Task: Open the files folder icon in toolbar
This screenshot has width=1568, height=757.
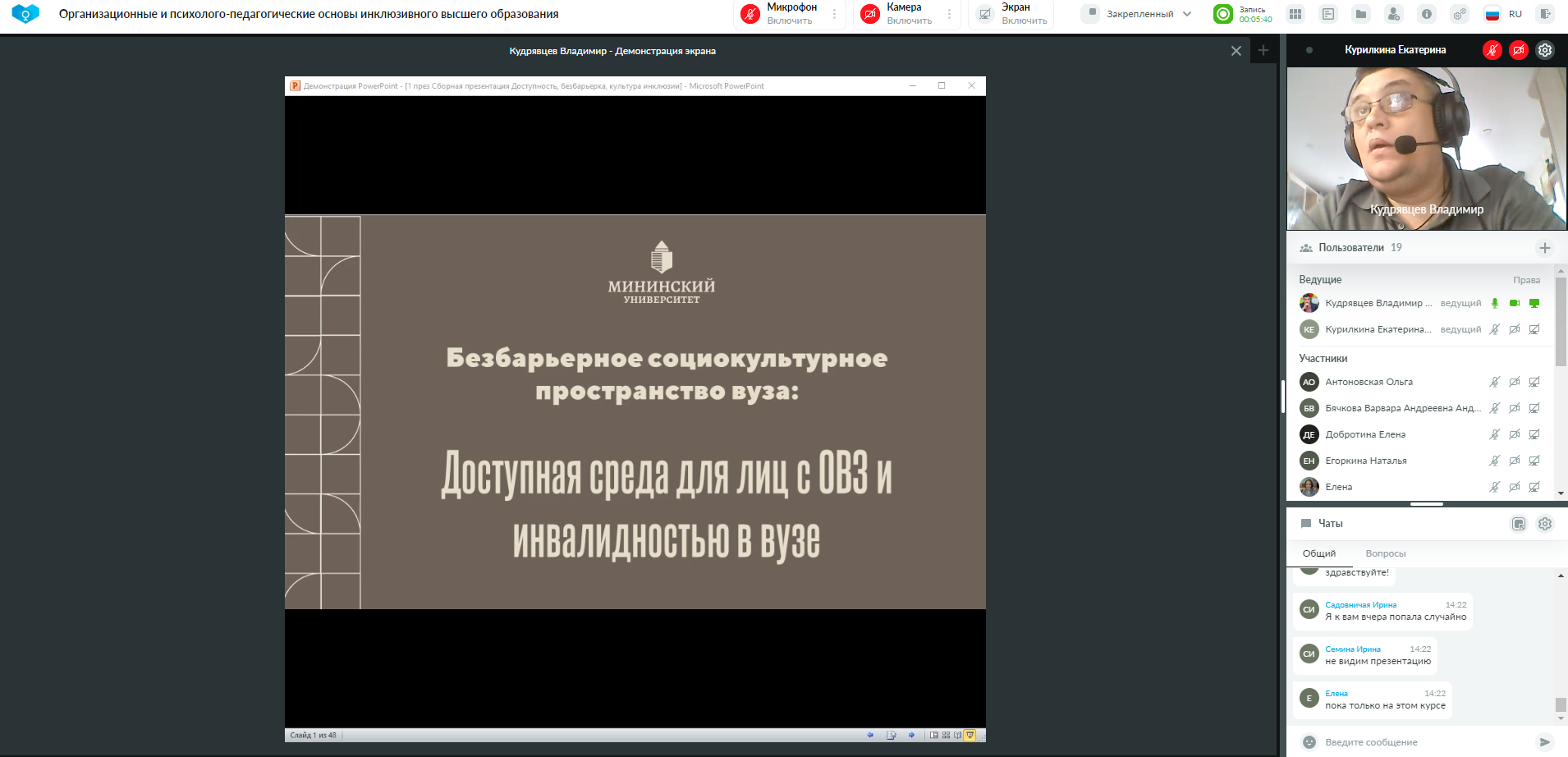Action: click(x=1361, y=14)
